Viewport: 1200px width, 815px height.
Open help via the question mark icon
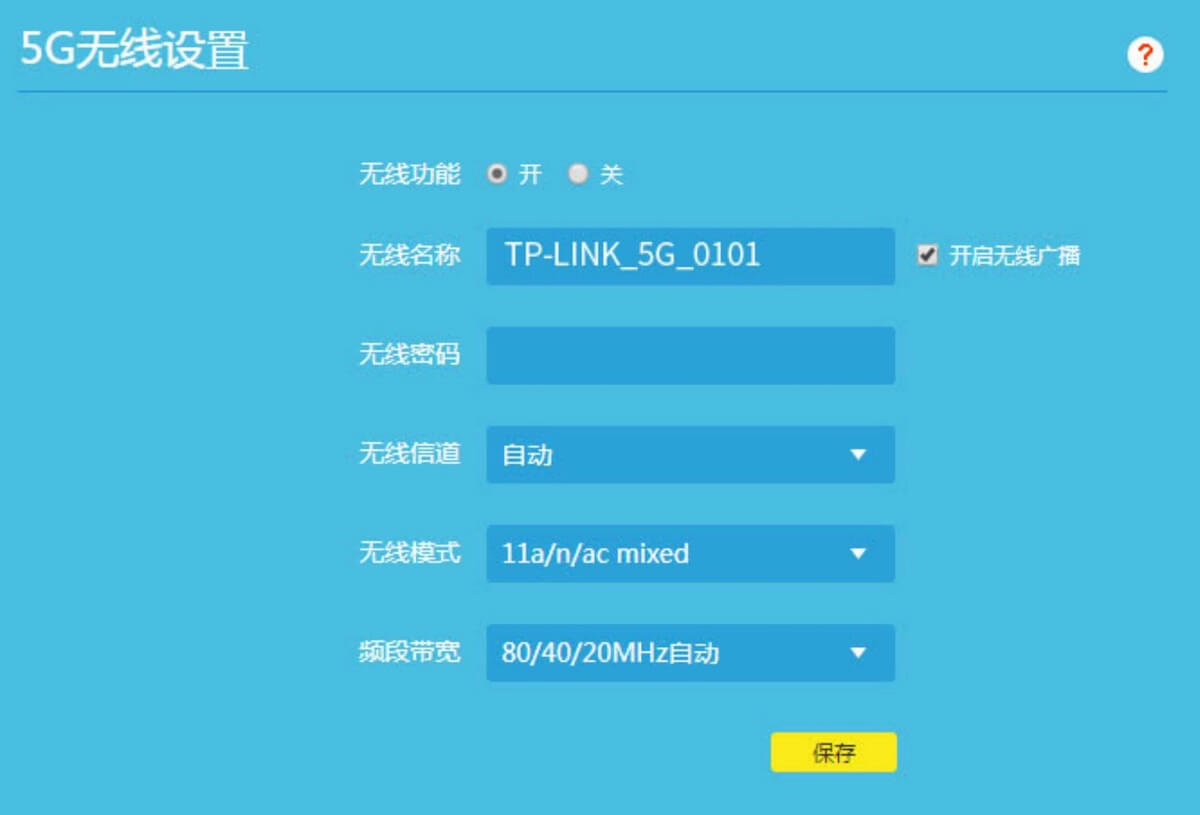click(1146, 54)
